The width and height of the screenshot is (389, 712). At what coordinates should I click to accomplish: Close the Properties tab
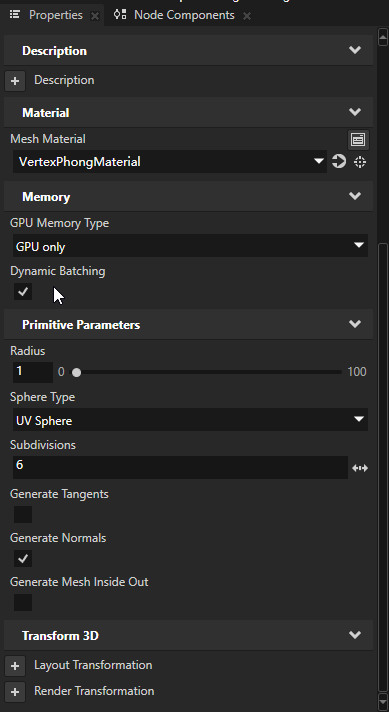(x=95, y=16)
